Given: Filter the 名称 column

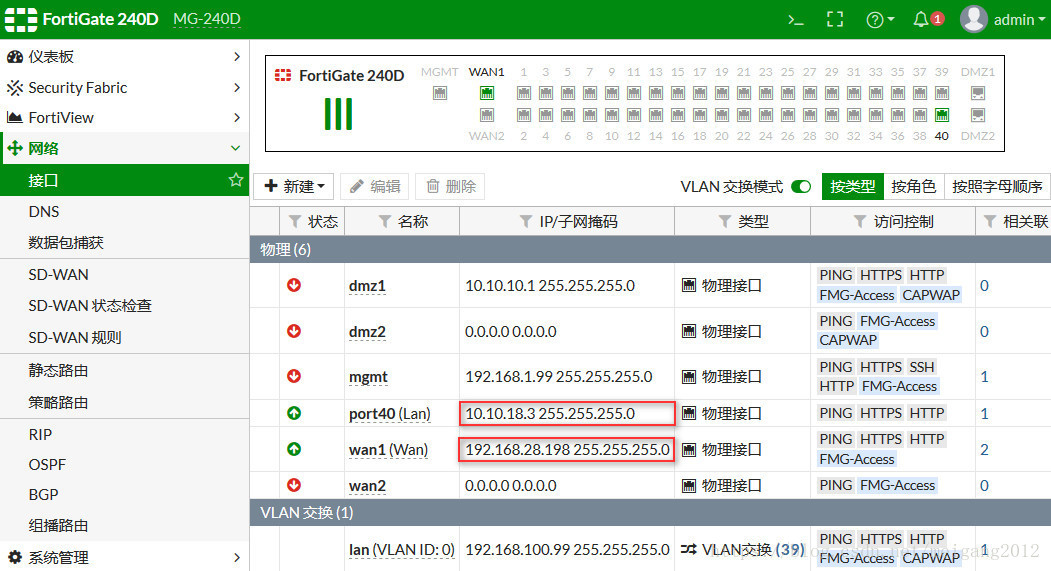Looking at the screenshot, I should tap(384, 222).
